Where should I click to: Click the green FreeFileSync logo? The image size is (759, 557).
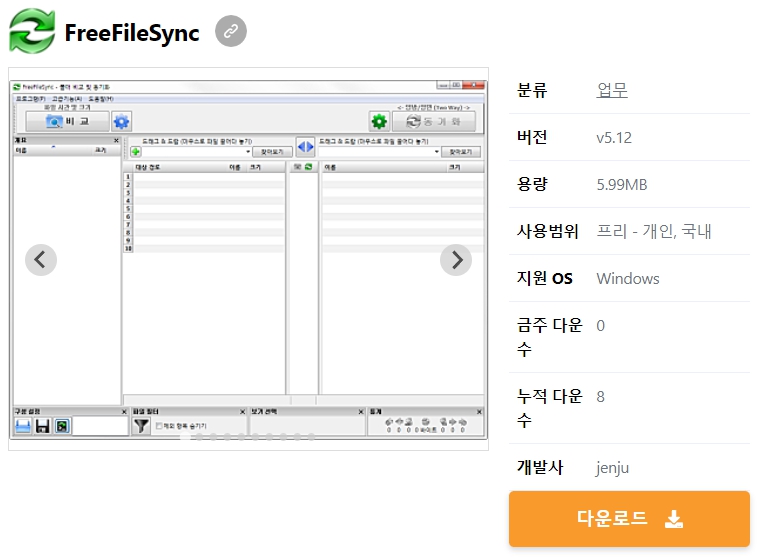[32, 31]
